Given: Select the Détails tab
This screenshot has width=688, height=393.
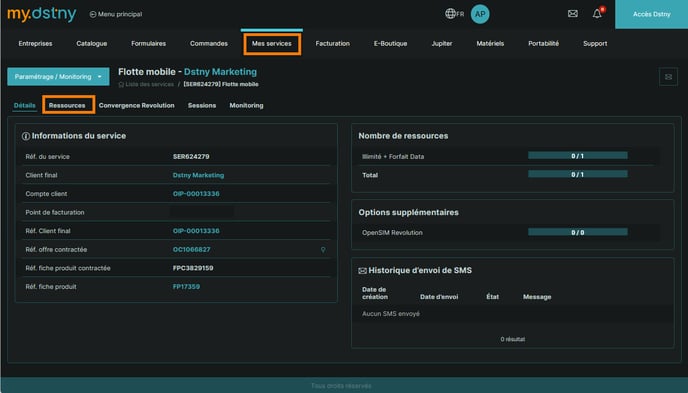Looking at the screenshot, I should tap(25, 105).
